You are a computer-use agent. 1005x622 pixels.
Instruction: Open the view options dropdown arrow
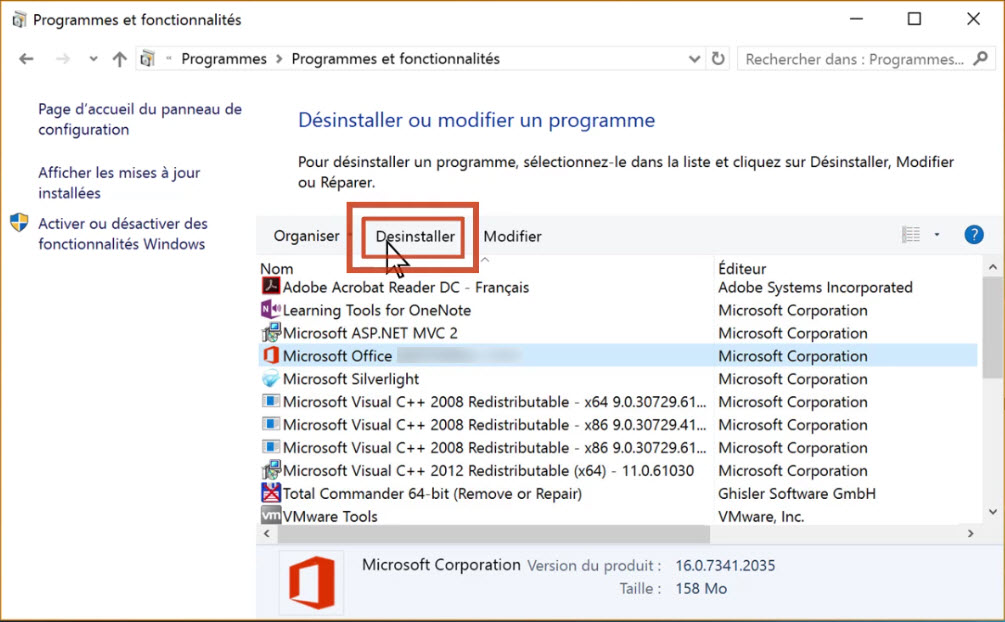(x=937, y=235)
